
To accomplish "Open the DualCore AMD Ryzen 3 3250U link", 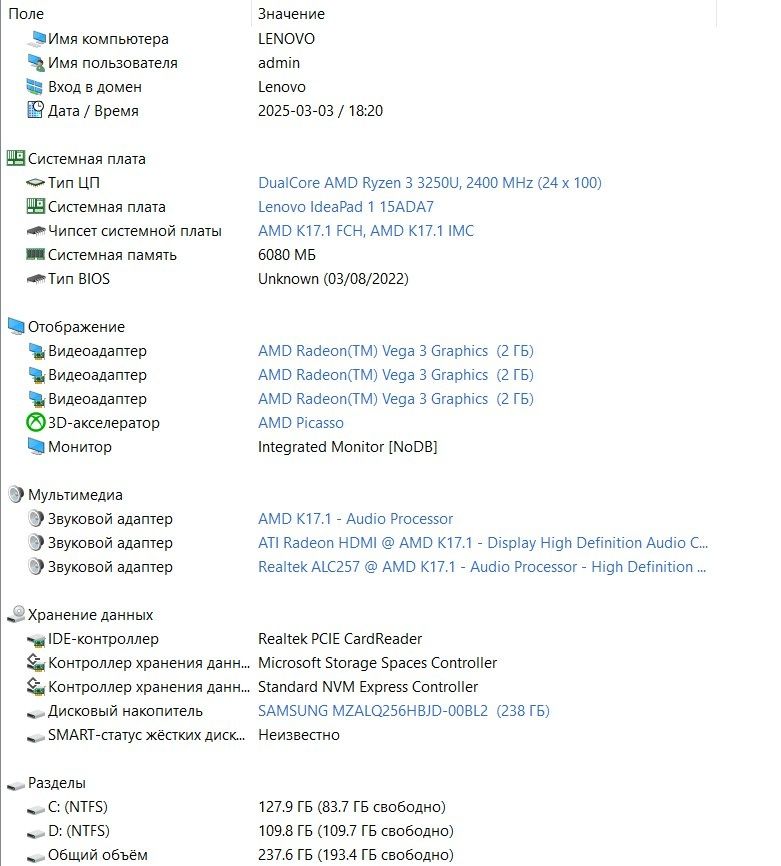I will [x=430, y=183].
